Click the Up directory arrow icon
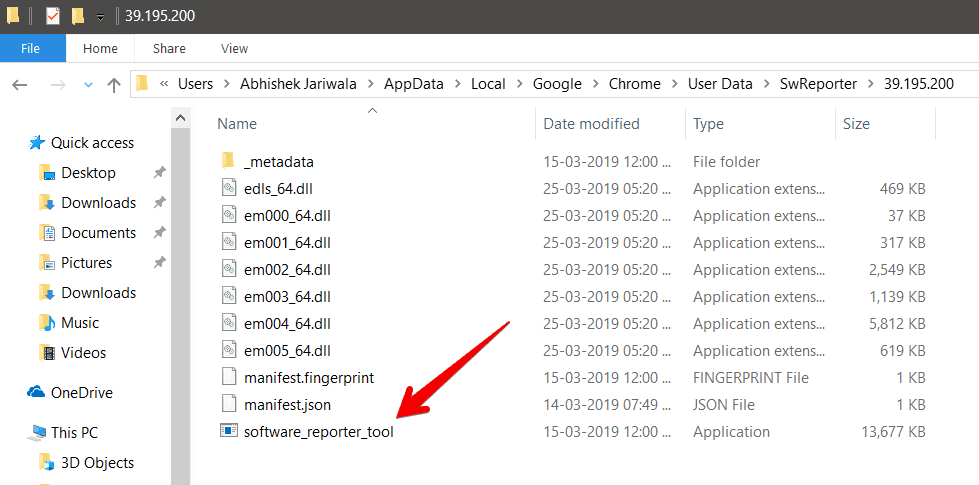 [x=114, y=84]
